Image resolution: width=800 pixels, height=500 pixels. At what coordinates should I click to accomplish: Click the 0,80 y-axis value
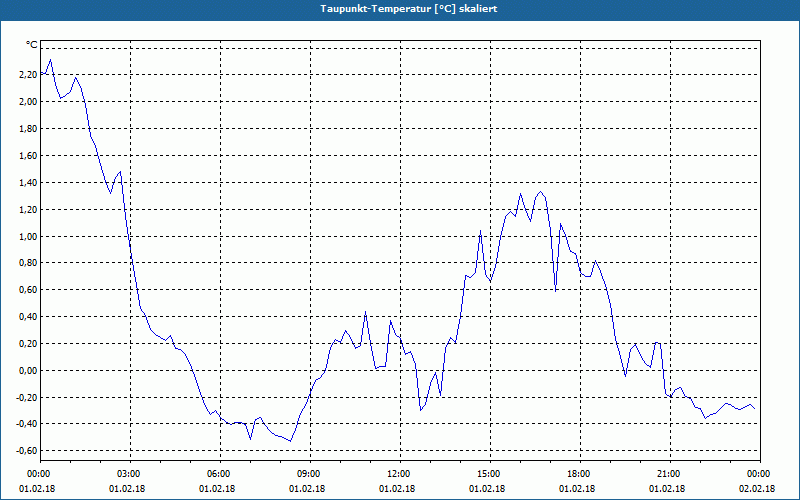[x=29, y=263]
